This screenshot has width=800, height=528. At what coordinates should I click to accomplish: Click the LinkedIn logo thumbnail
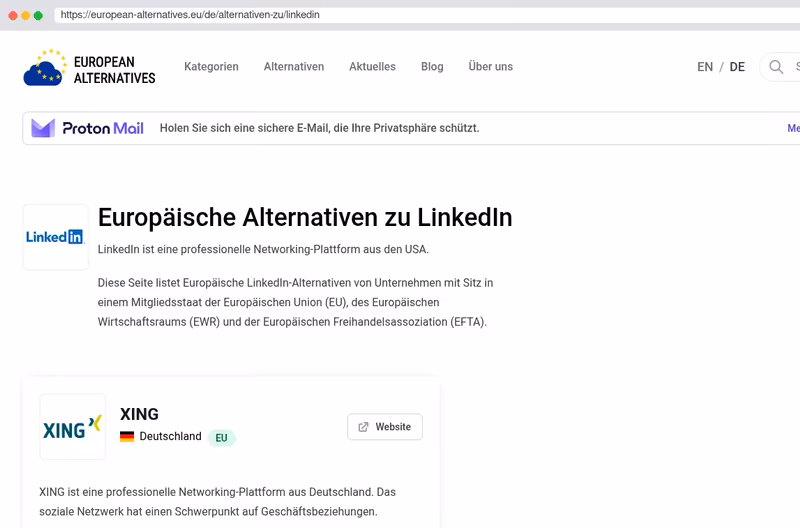[x=56, y=237]
